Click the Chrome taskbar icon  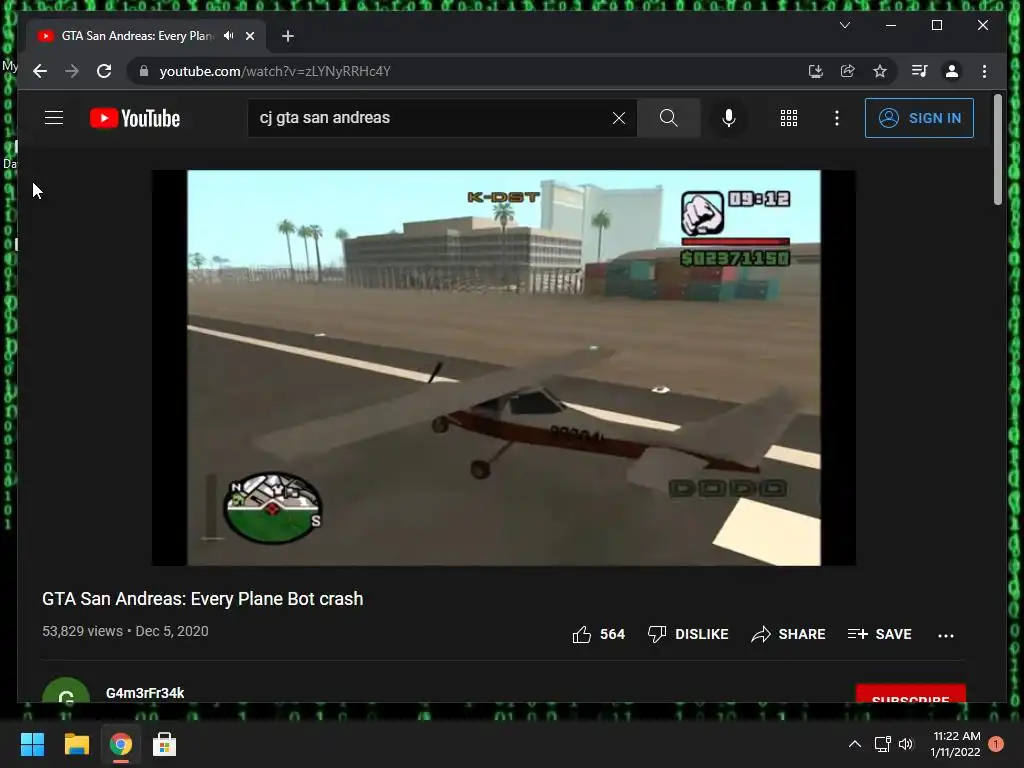coord(121,744)
